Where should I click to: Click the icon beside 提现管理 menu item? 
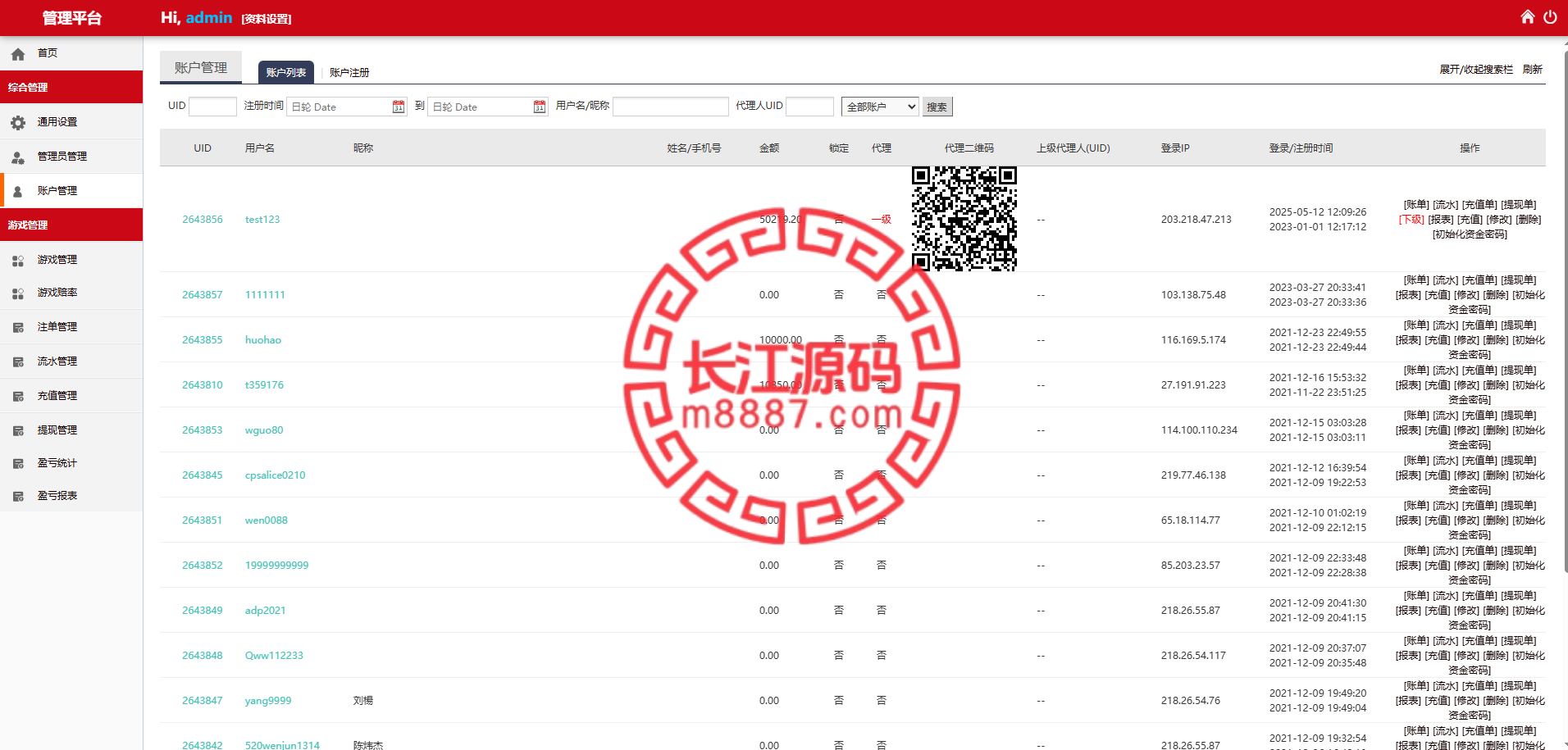pos(18,431)
